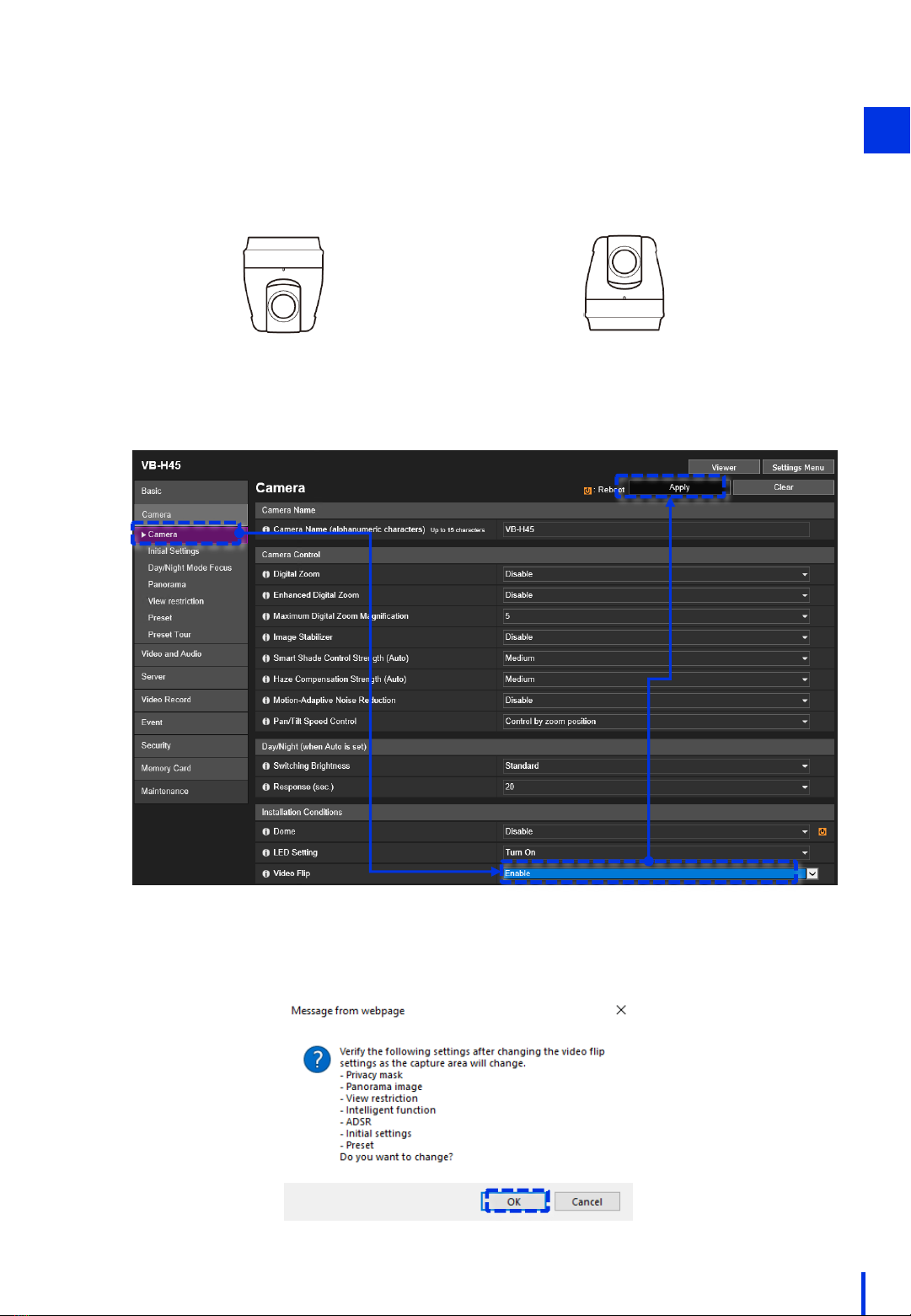Open the Maintenance menu
The height and width of the screenshot is (1316, 911).
point(190,791)
